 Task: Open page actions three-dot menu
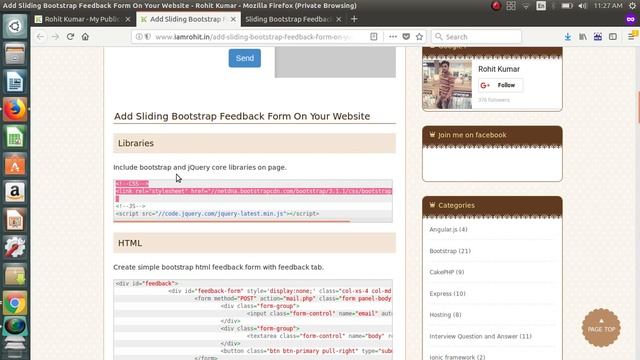(x=393, y=37)
